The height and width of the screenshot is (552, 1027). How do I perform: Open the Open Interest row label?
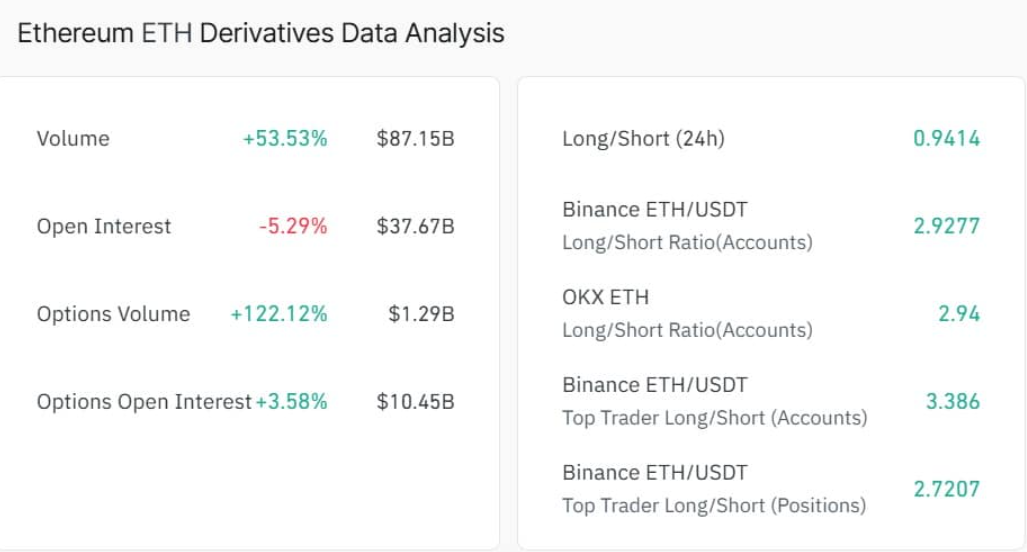(104, 227)
